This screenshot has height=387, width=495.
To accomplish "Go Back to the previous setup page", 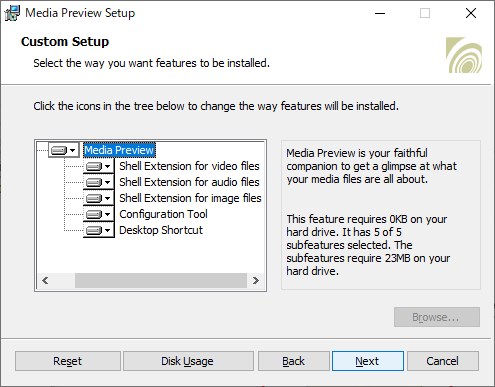I will (x=294, y=361).
